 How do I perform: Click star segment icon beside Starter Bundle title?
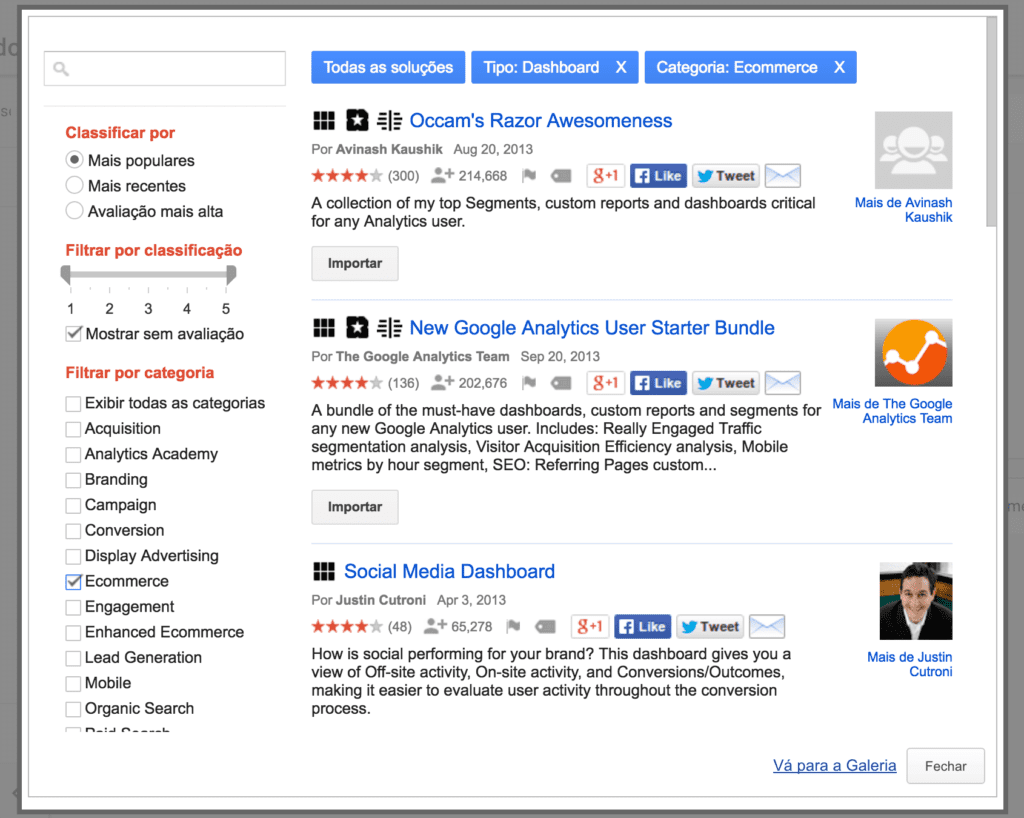coord(357,328)
